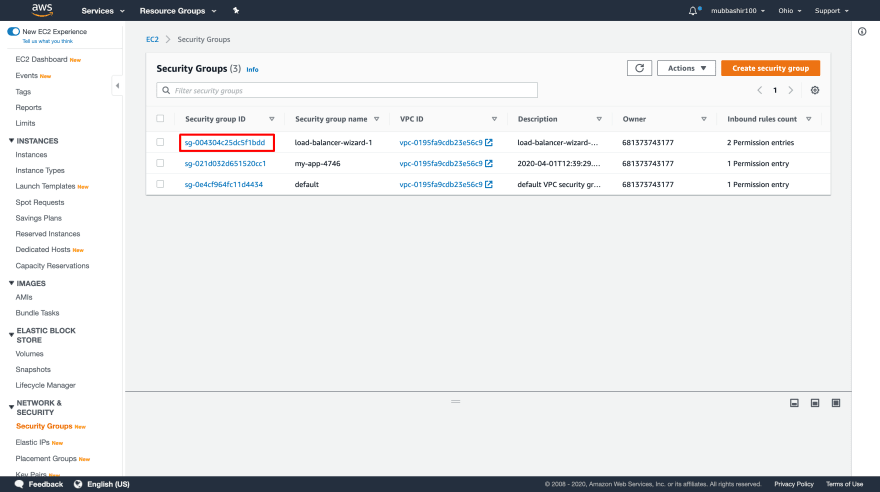Open Volumes in sidebar
This screenshot has height=492, width=880.
[29, 354]
